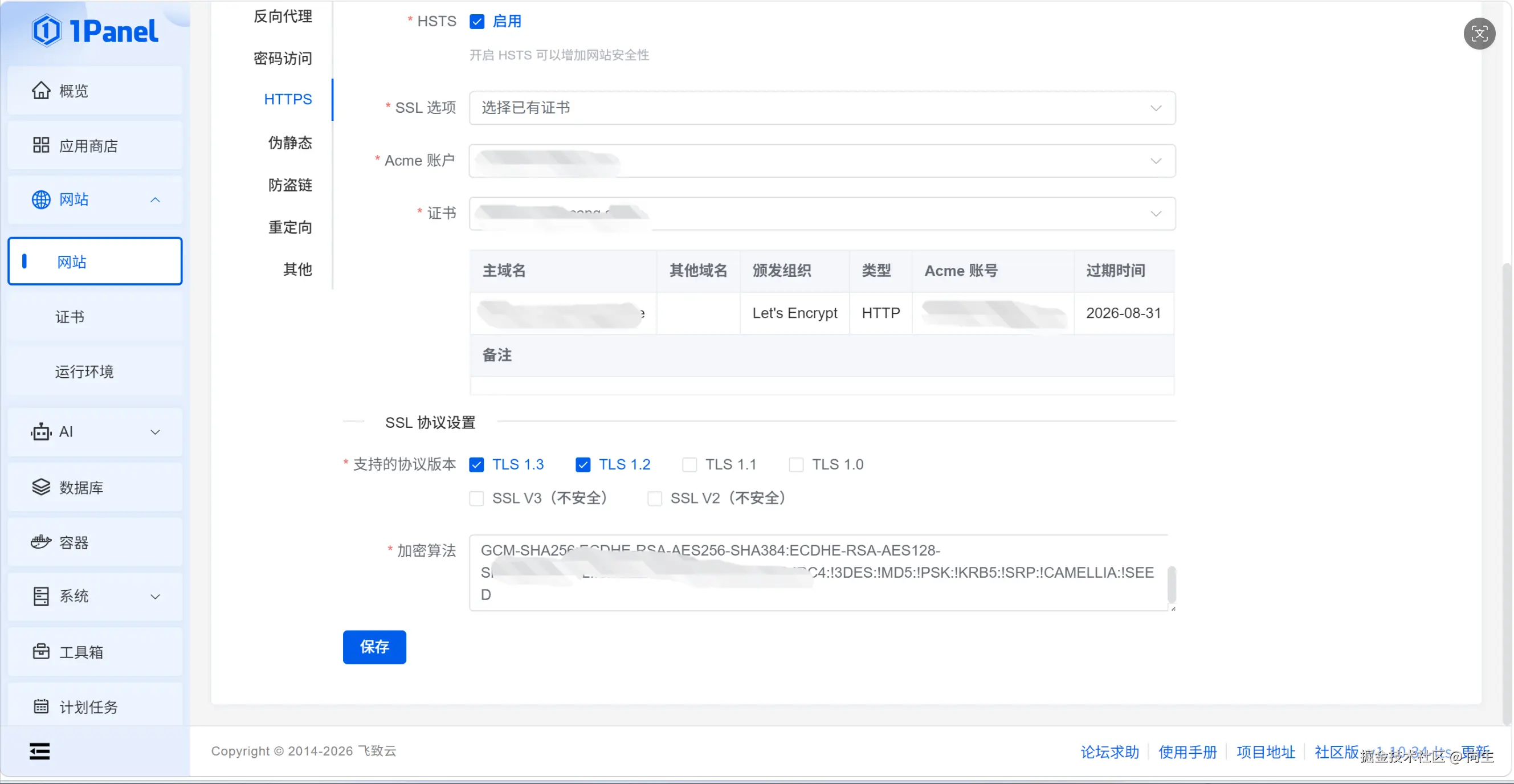Click the 类型 column header
Screen dimensions: 1514x784
coord(880,271)
